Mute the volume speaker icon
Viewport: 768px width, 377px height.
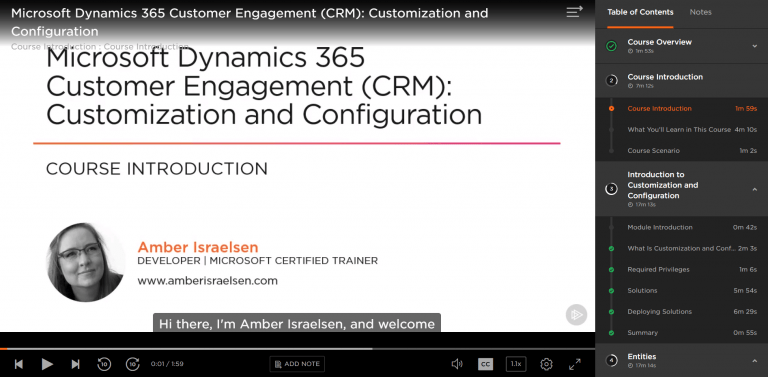point(457,364)
